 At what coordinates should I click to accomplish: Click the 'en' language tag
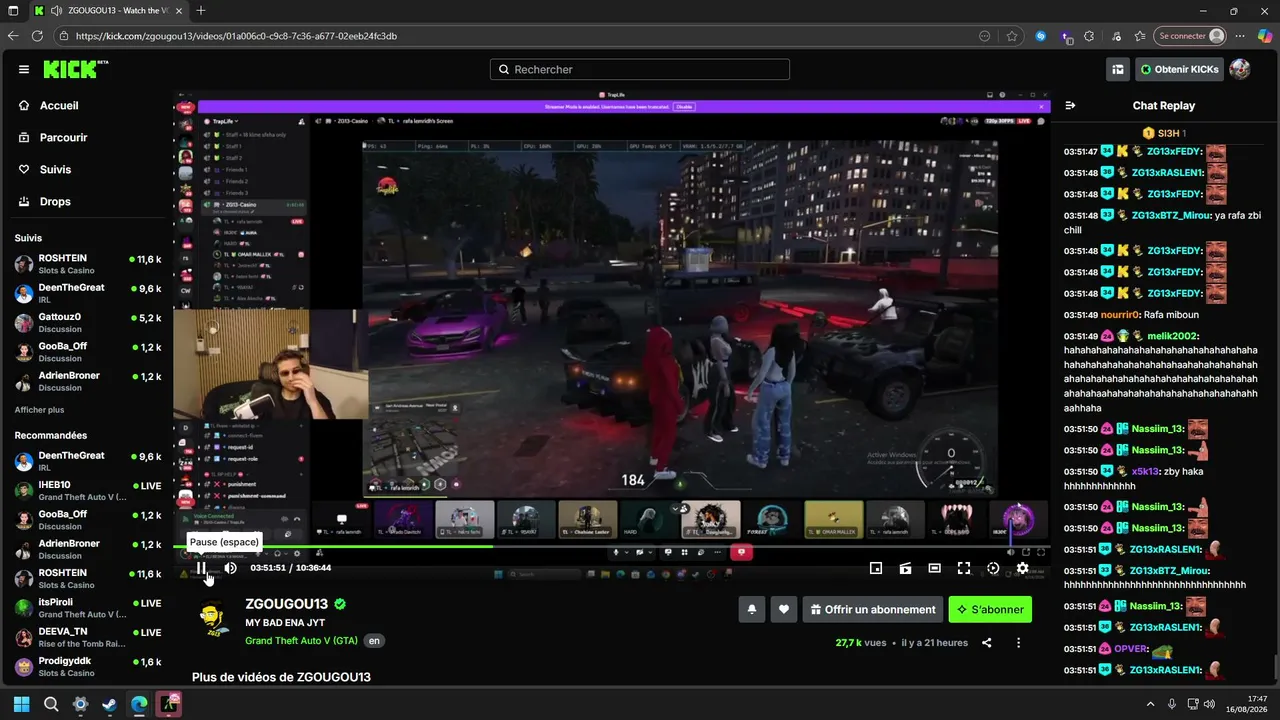click(374, 641)
